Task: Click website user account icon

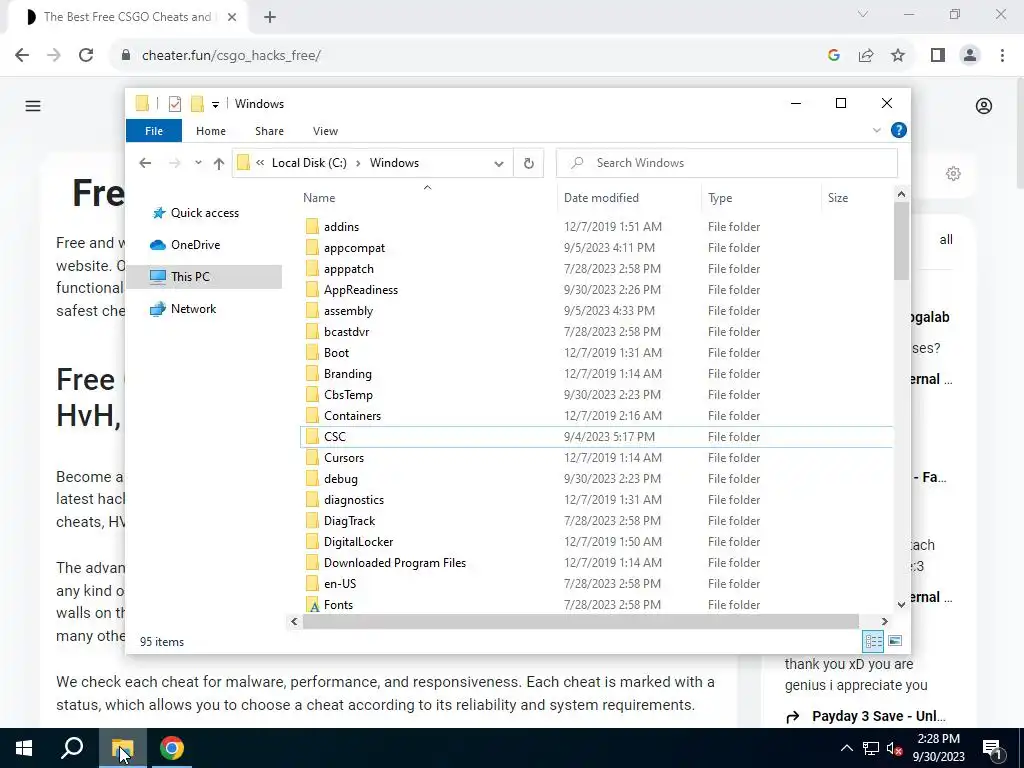Action: click(x=984, y=106)
